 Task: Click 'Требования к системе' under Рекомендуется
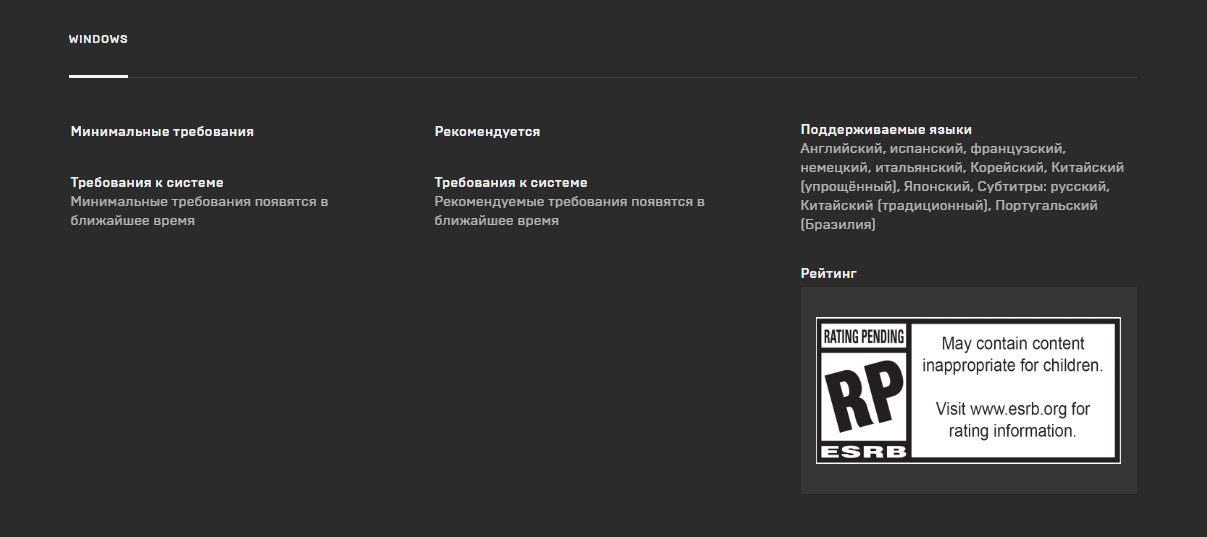(x=511, y=182)
